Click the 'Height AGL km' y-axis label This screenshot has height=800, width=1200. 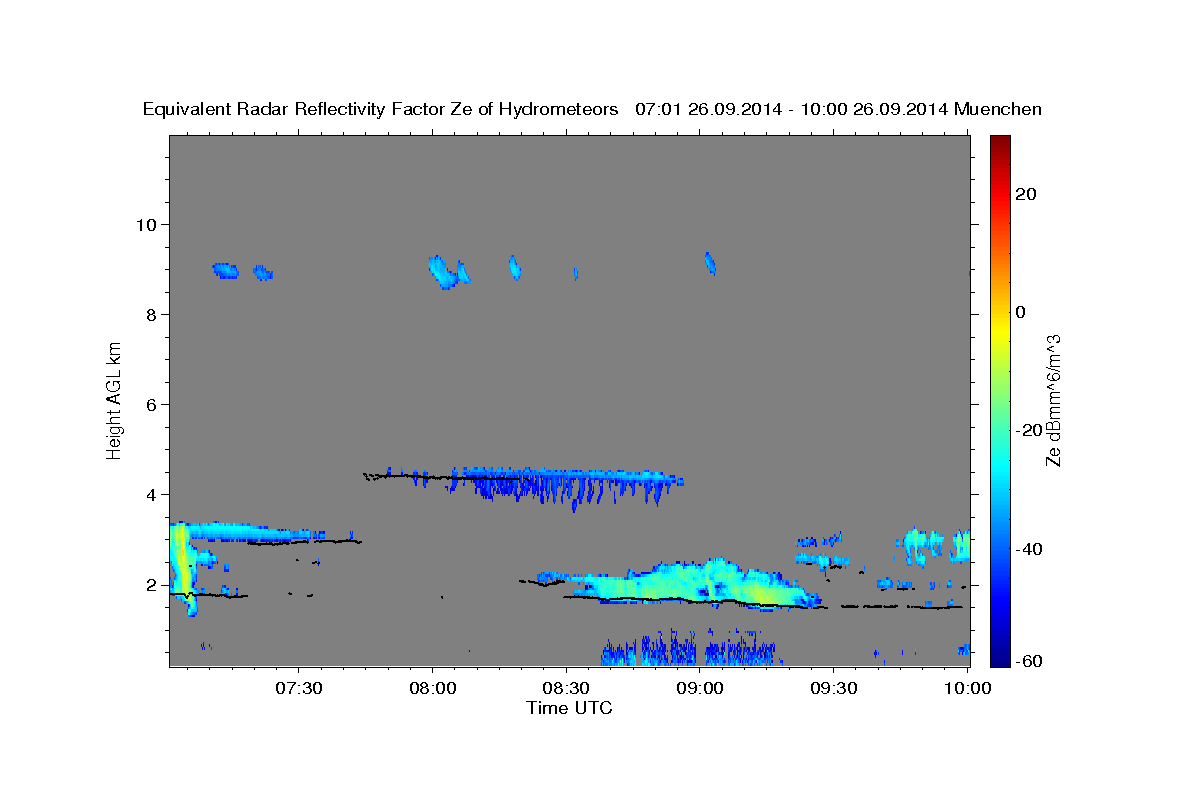tap(115, 399)
